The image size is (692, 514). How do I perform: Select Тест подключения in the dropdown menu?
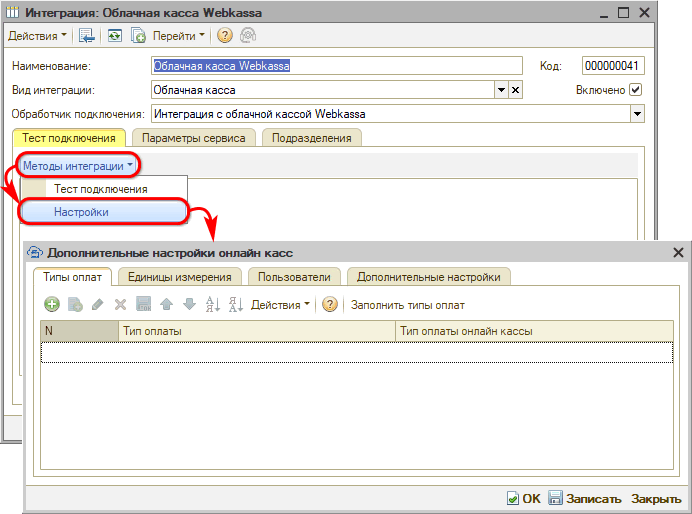click(100, 189)
